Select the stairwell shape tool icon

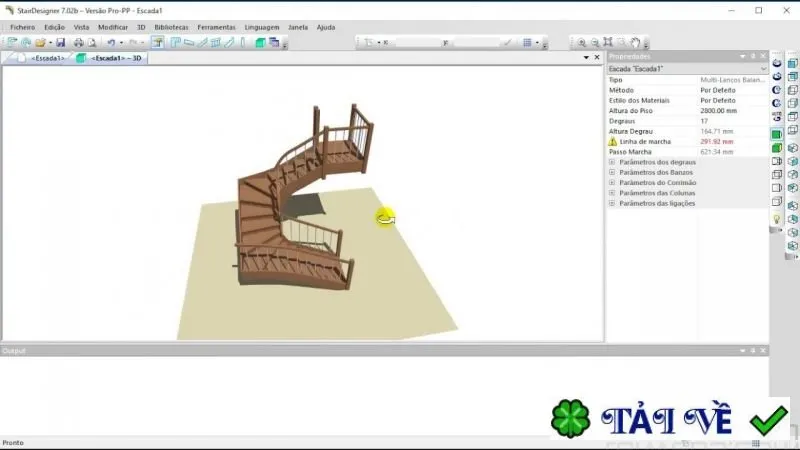pyautogui.click(x=176, y=42)
